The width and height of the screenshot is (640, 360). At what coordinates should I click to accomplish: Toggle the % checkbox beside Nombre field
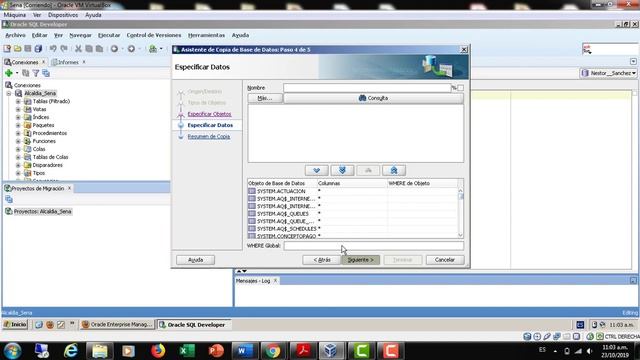click(460, 88)
